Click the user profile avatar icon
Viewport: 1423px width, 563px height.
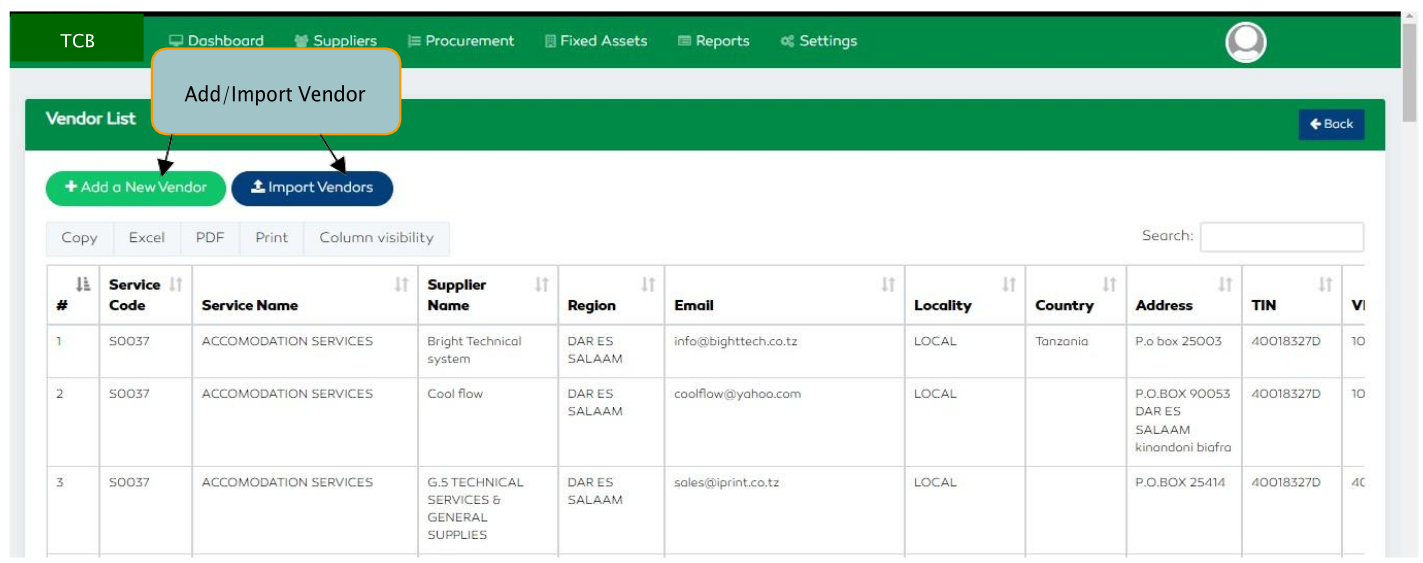(x=1246, y=42)
